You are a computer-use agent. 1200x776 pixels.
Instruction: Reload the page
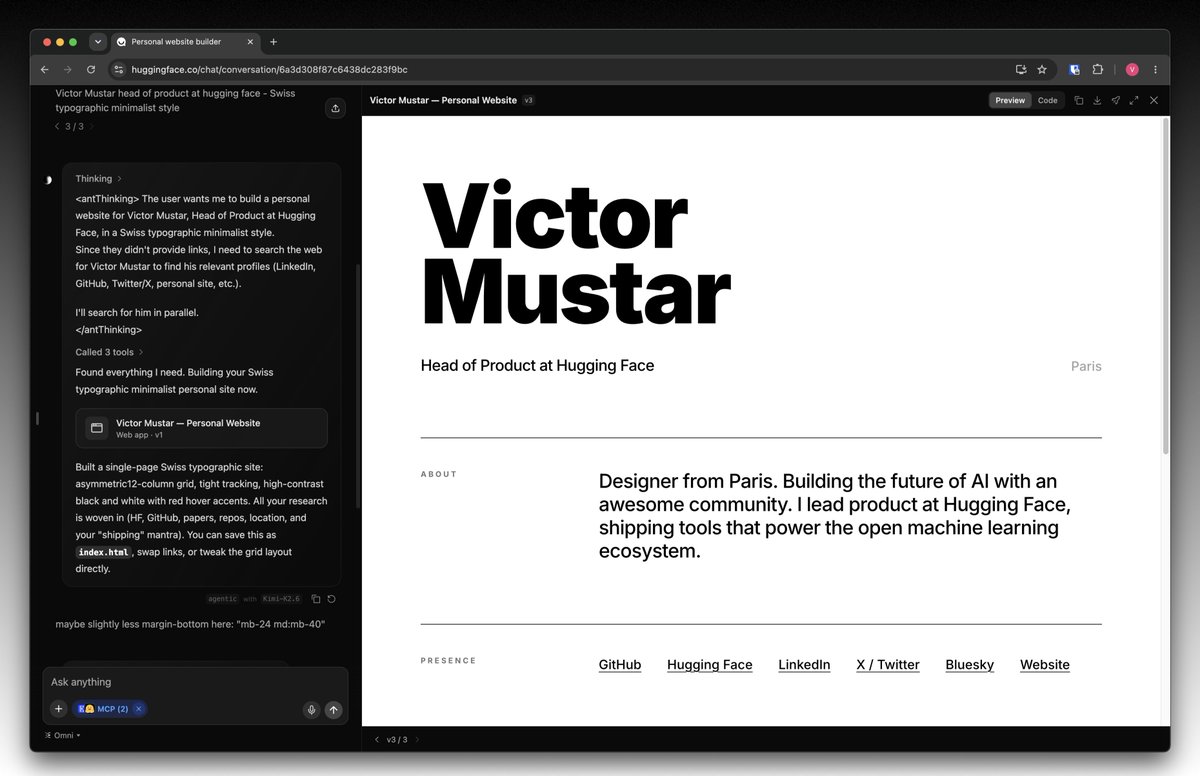point(91,70)
